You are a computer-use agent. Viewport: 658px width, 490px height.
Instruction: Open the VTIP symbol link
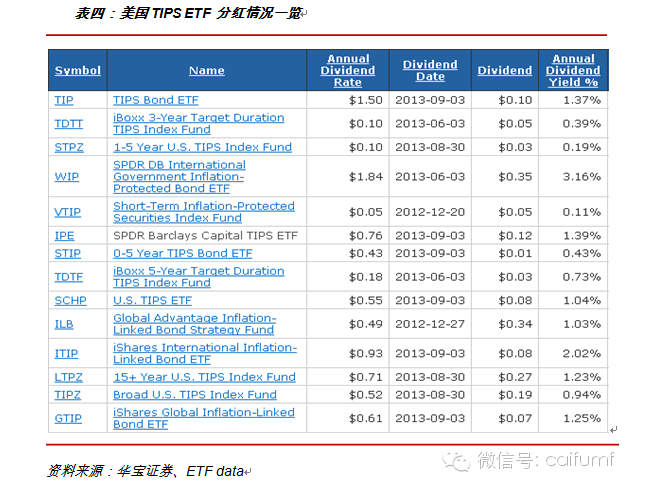click(67, 212)
